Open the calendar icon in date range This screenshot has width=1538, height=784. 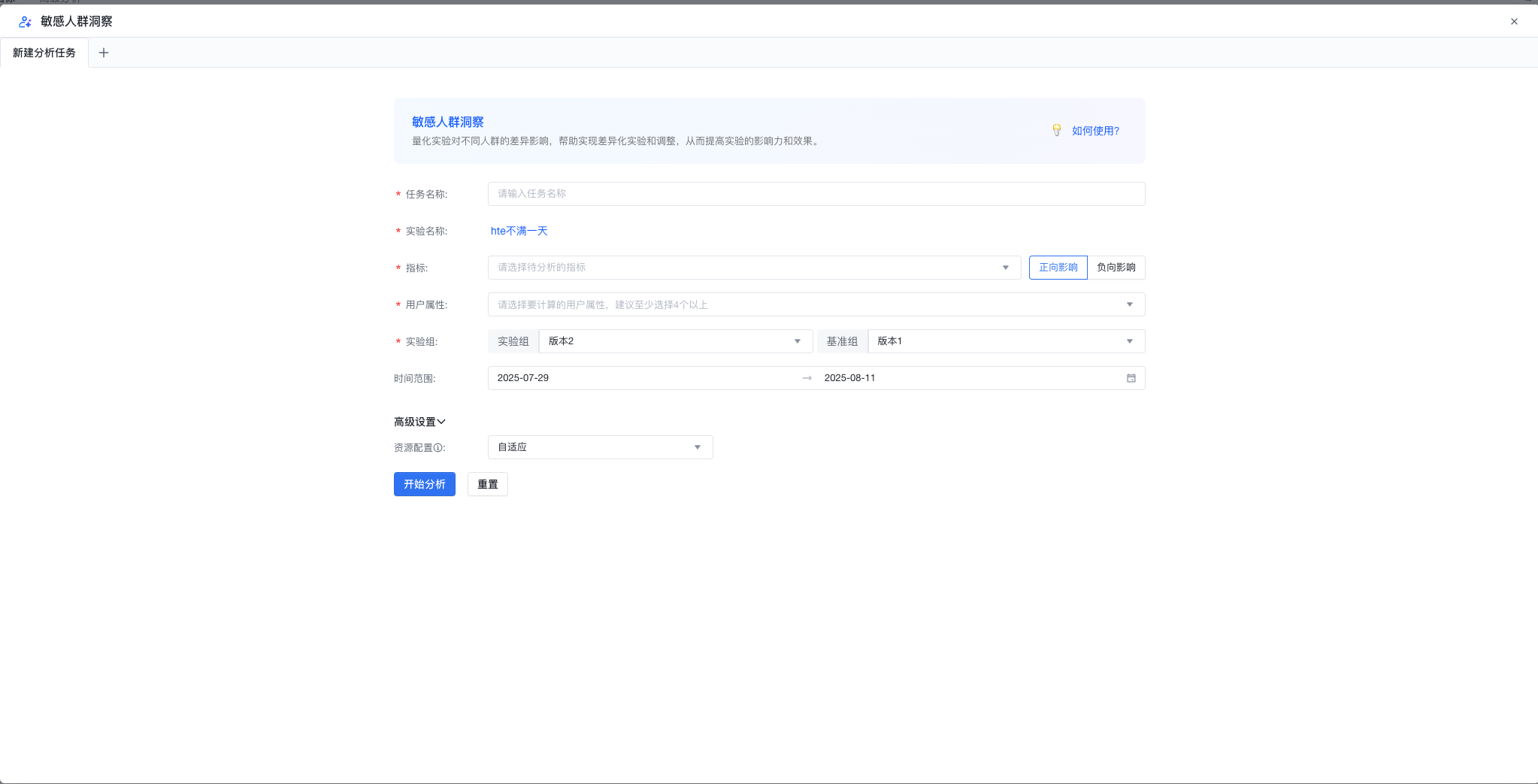[1131, 378]
